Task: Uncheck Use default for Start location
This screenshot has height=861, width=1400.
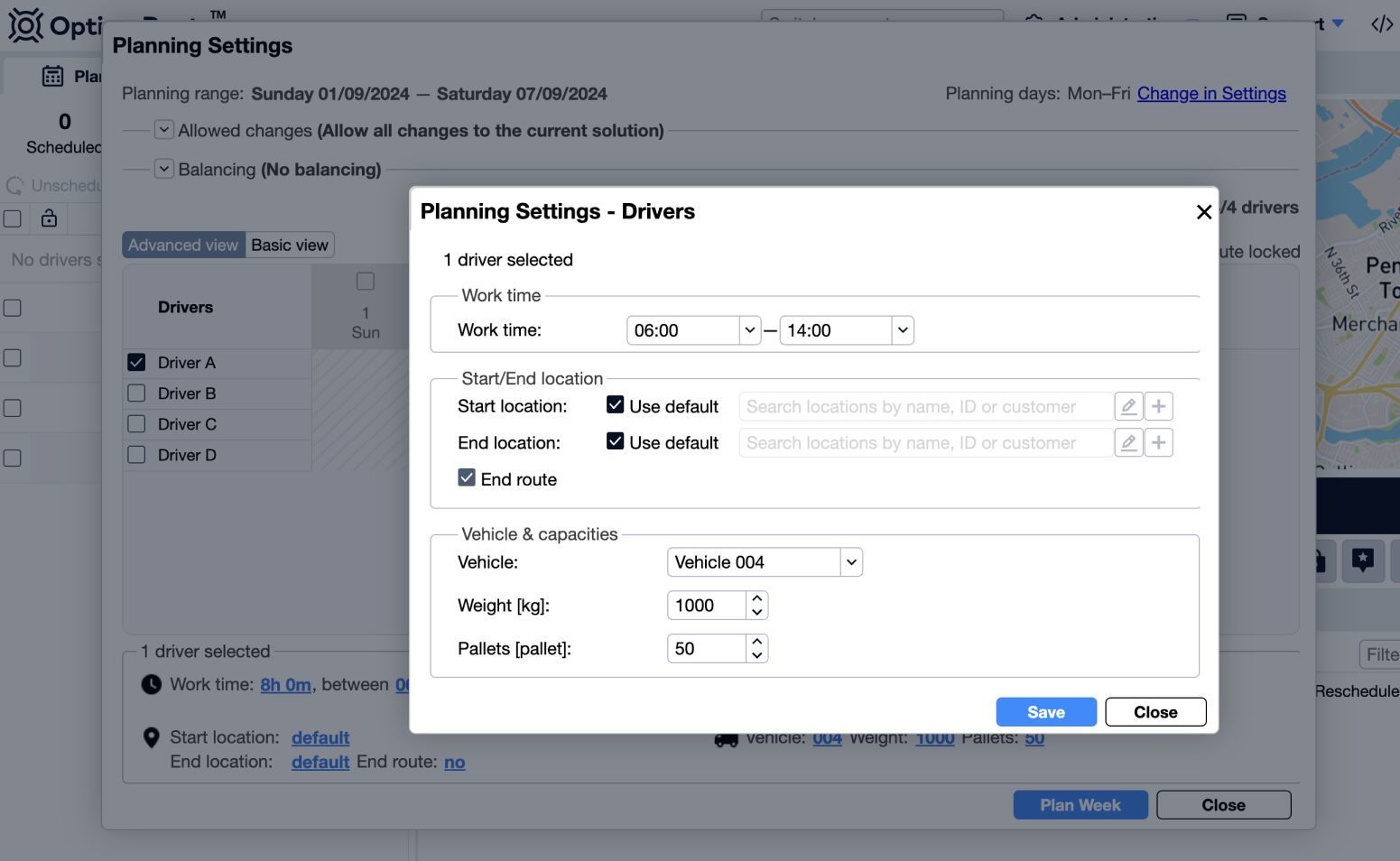Action: pos(616,405)
